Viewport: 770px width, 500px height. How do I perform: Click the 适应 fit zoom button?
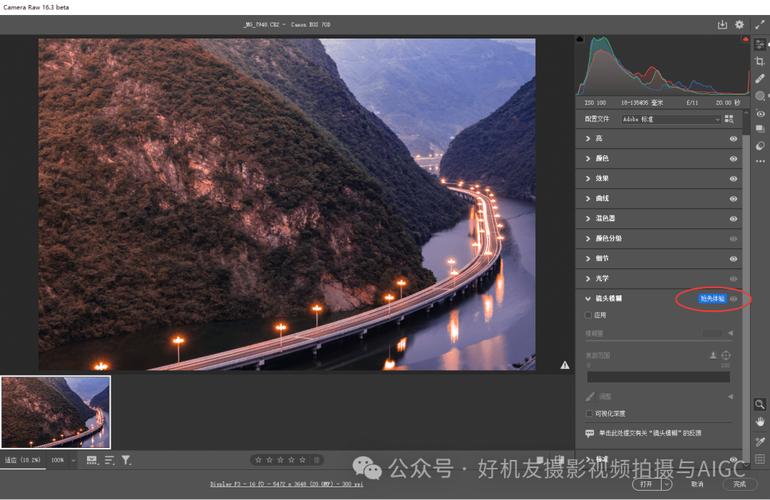point(23,460)
